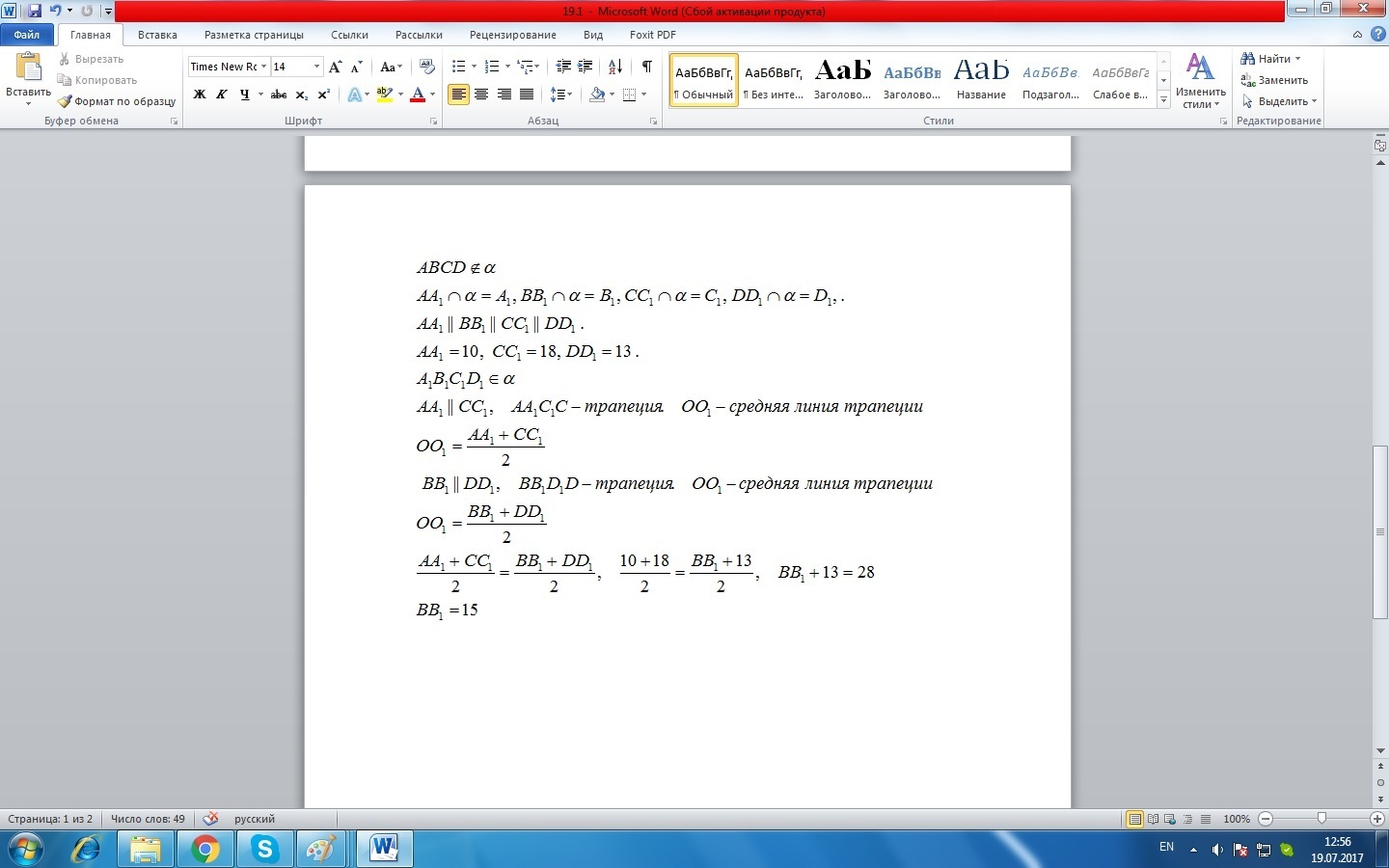
Task: Apply the Название style
Action: pos(981,80)
